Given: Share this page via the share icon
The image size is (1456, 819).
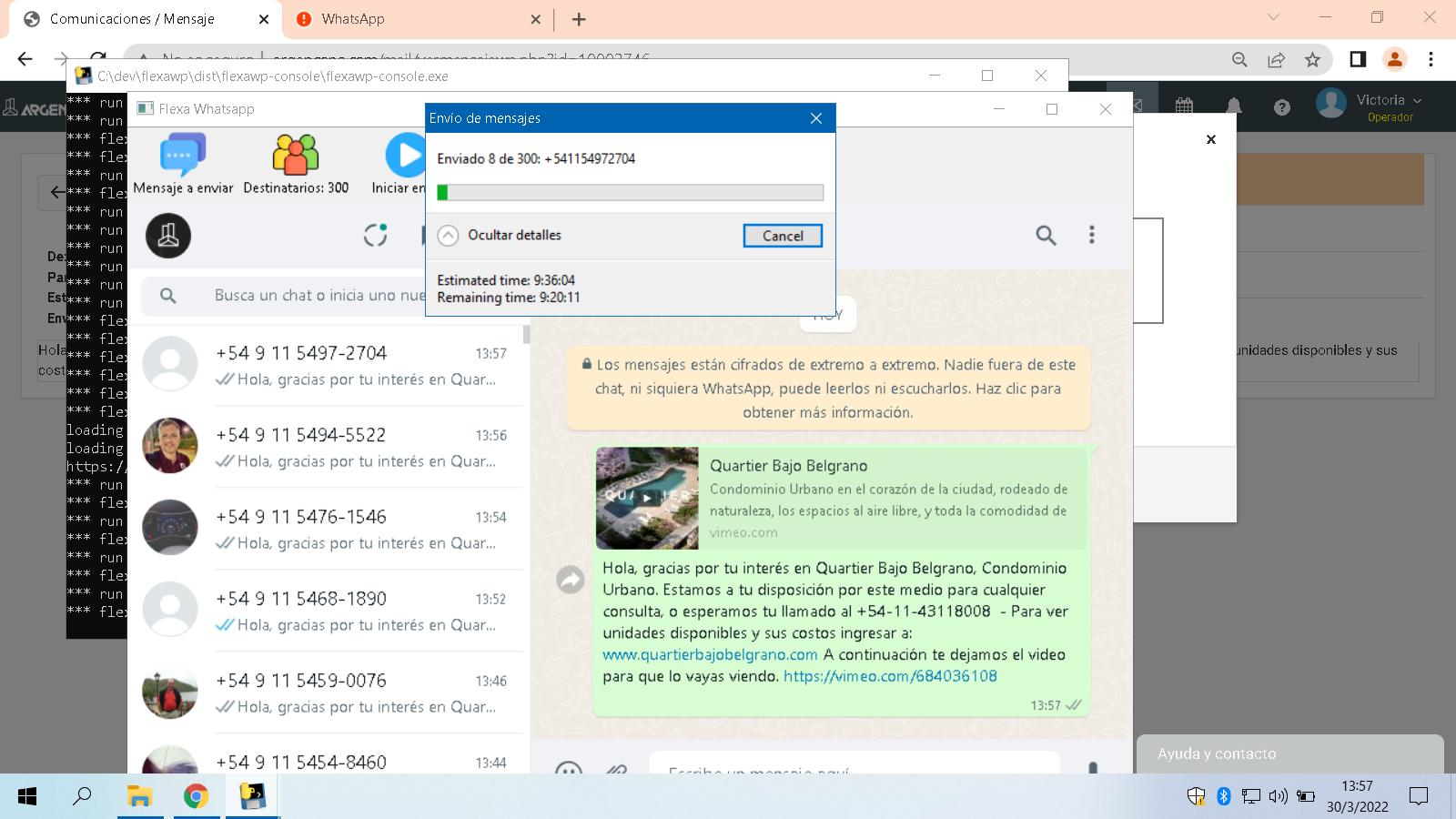Looking at the screenshot, I should click(x=1276, y=59).
